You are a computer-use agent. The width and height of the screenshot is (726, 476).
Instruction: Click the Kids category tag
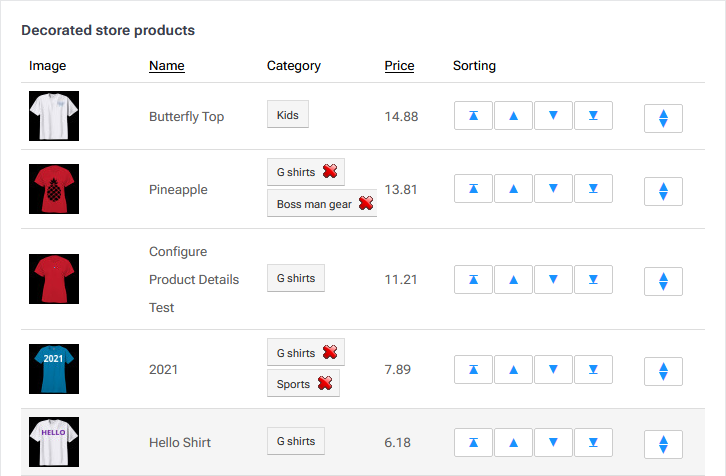(x=288, y=115)
